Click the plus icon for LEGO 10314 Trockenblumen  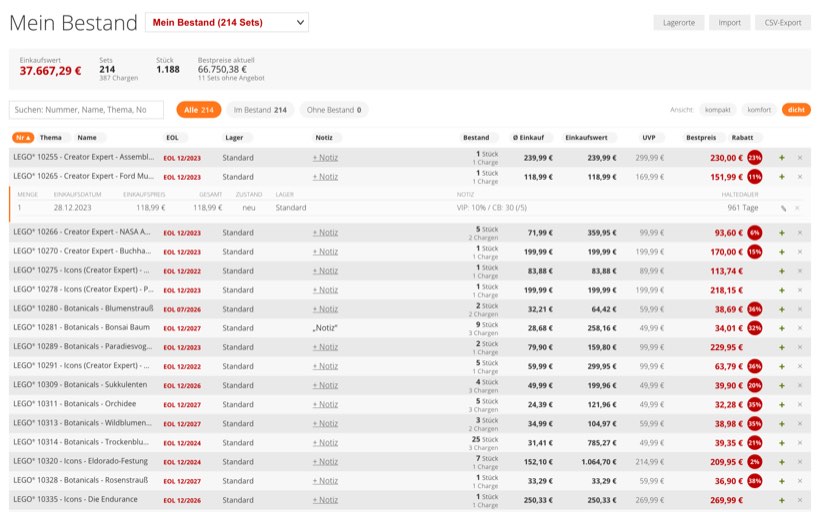coord(782,442)
